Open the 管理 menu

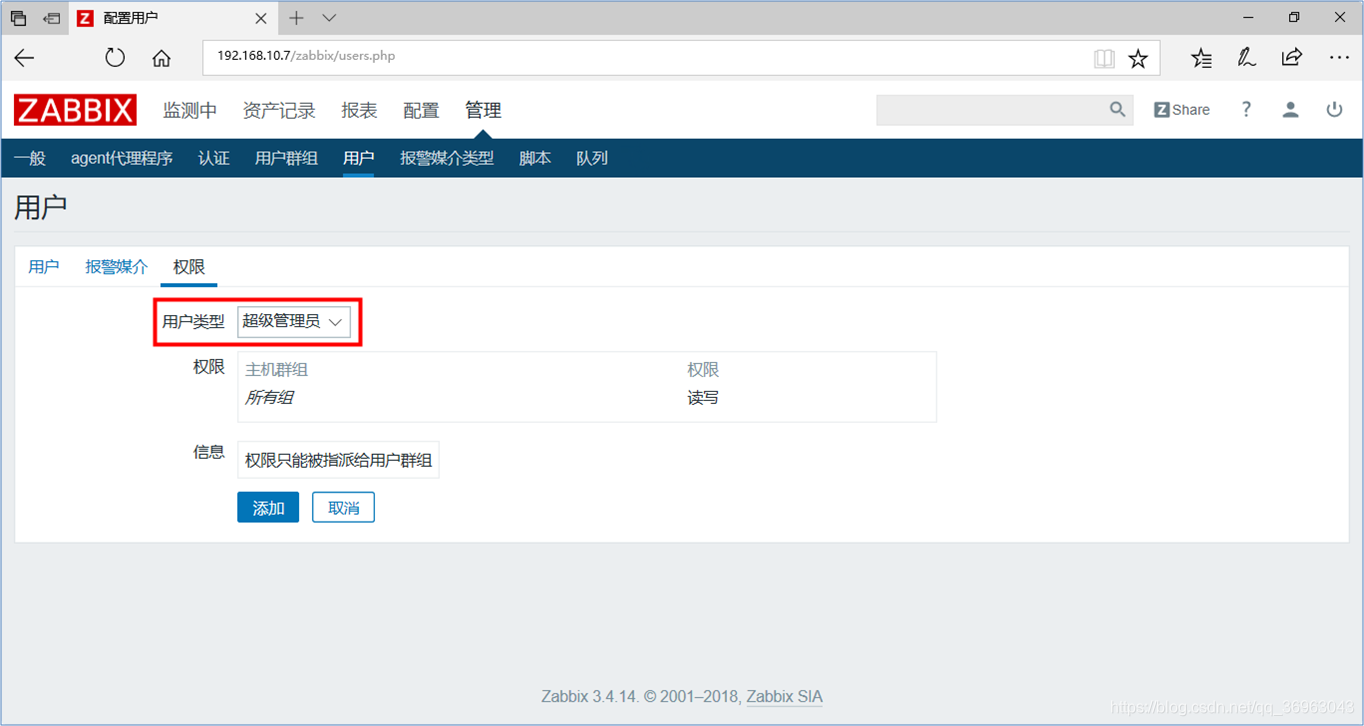click(483, 111)
